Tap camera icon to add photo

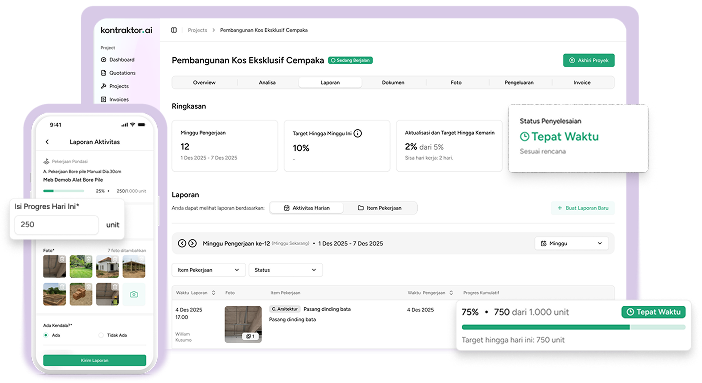tap(134, 294)
